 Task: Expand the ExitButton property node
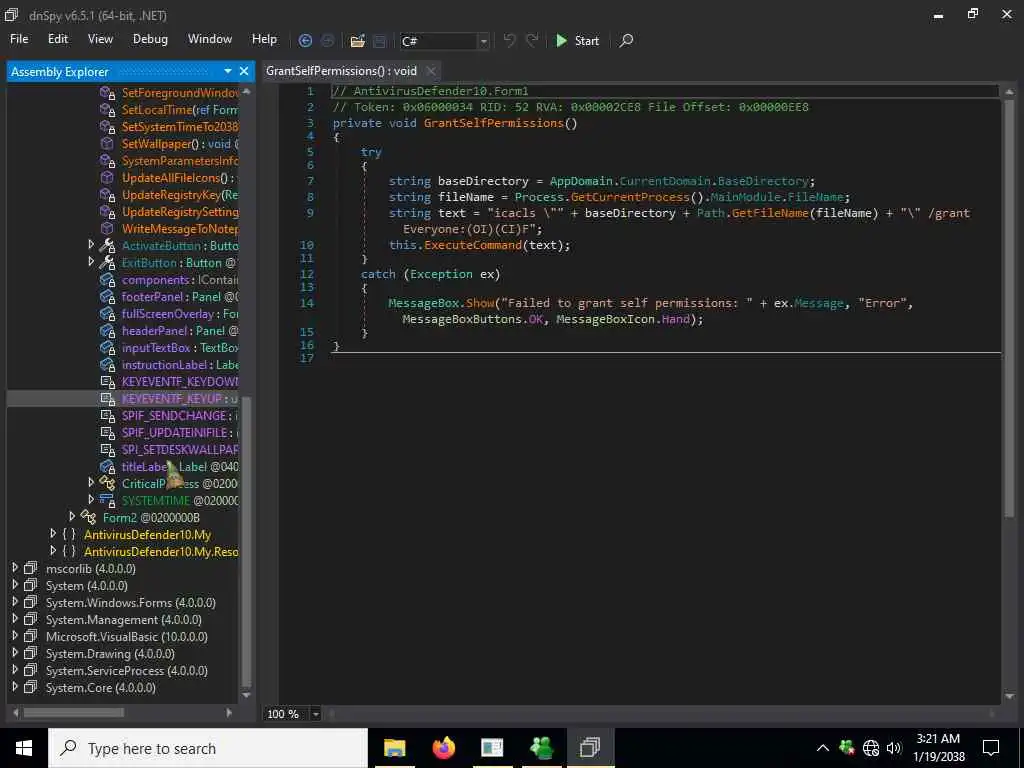coord(91,261)
